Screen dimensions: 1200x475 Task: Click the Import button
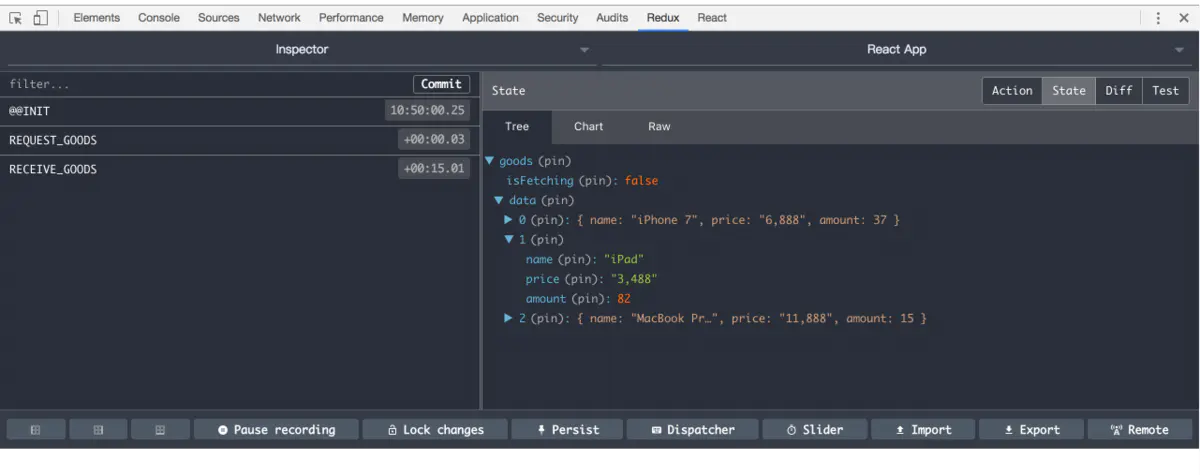(x=923, y=430)
